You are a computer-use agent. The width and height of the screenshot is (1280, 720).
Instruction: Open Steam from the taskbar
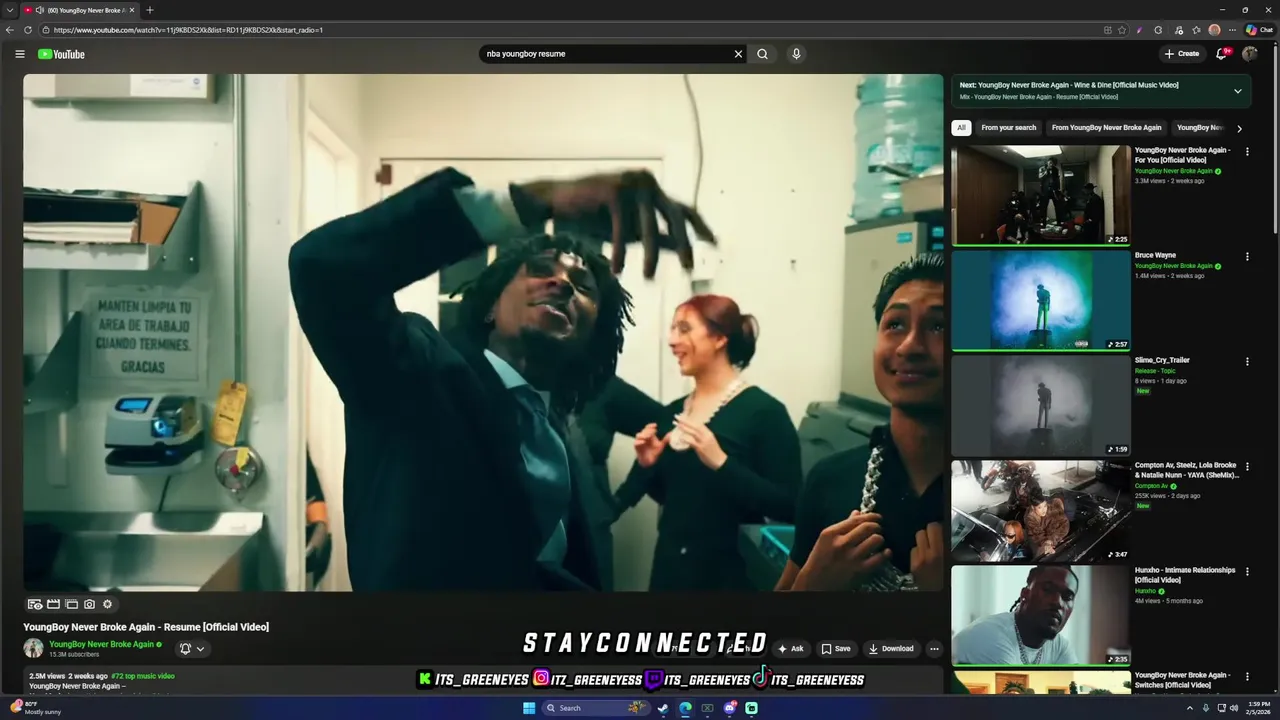click(662, 708)
